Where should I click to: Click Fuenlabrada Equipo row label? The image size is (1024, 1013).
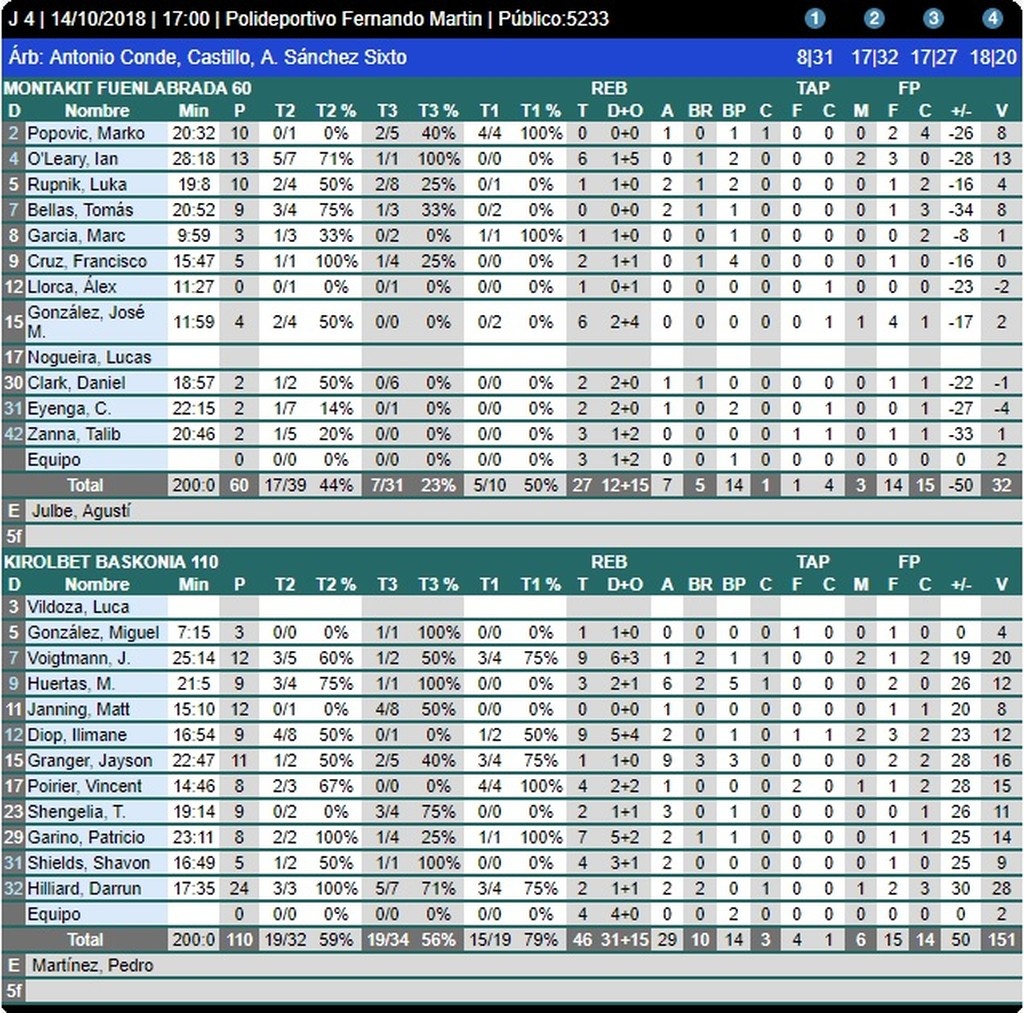point(54,460)
